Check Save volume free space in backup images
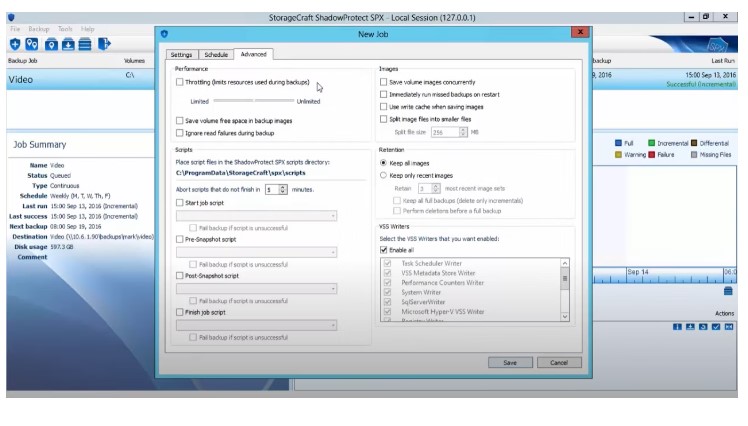The width and height of the screenshot is (748, 426). 180,121
